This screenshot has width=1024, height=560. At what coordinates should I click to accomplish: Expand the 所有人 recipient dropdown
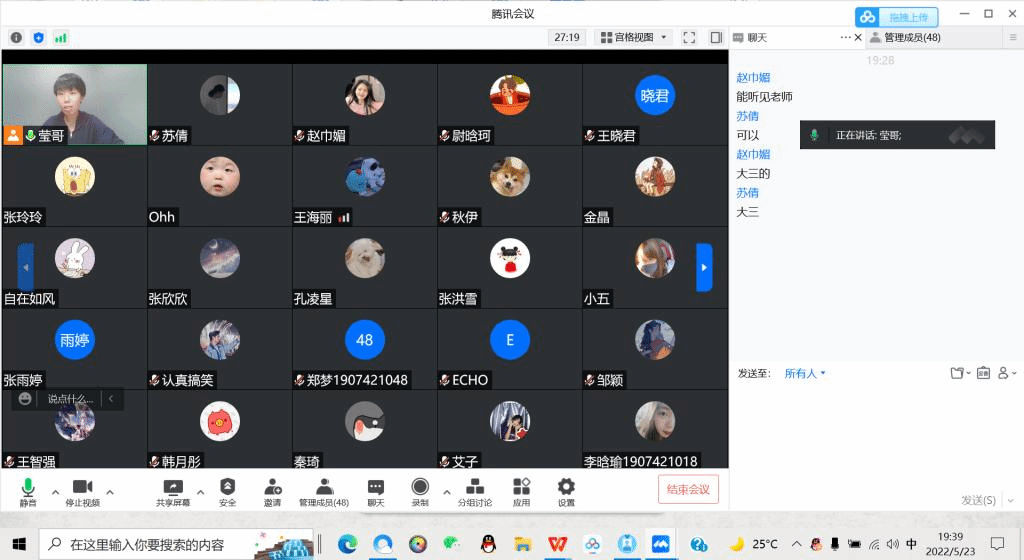pos(805,373)
